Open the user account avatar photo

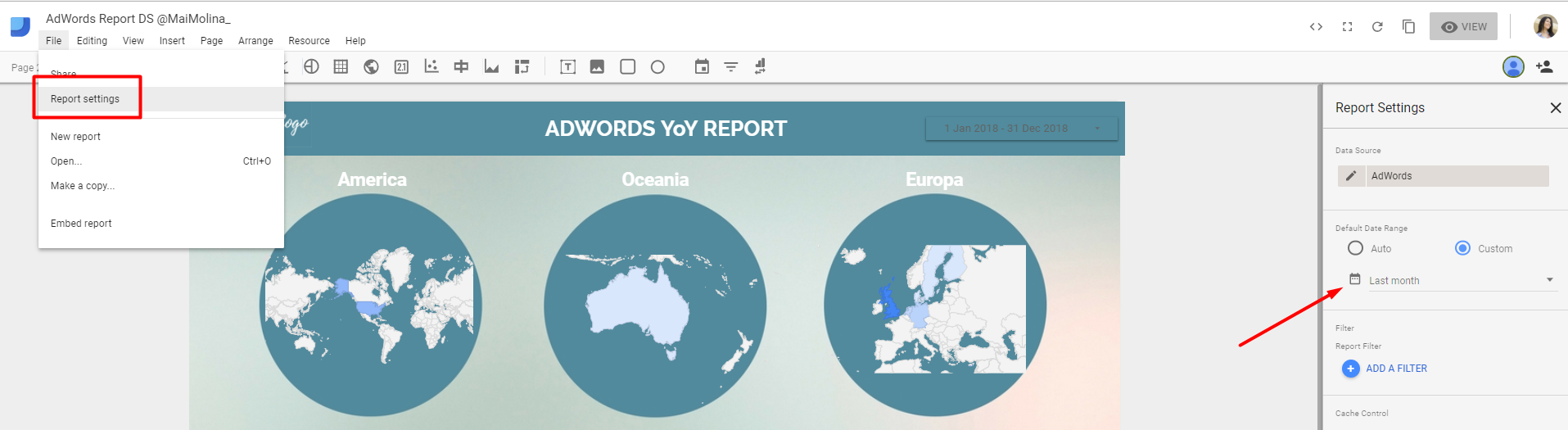[1545, 26]
